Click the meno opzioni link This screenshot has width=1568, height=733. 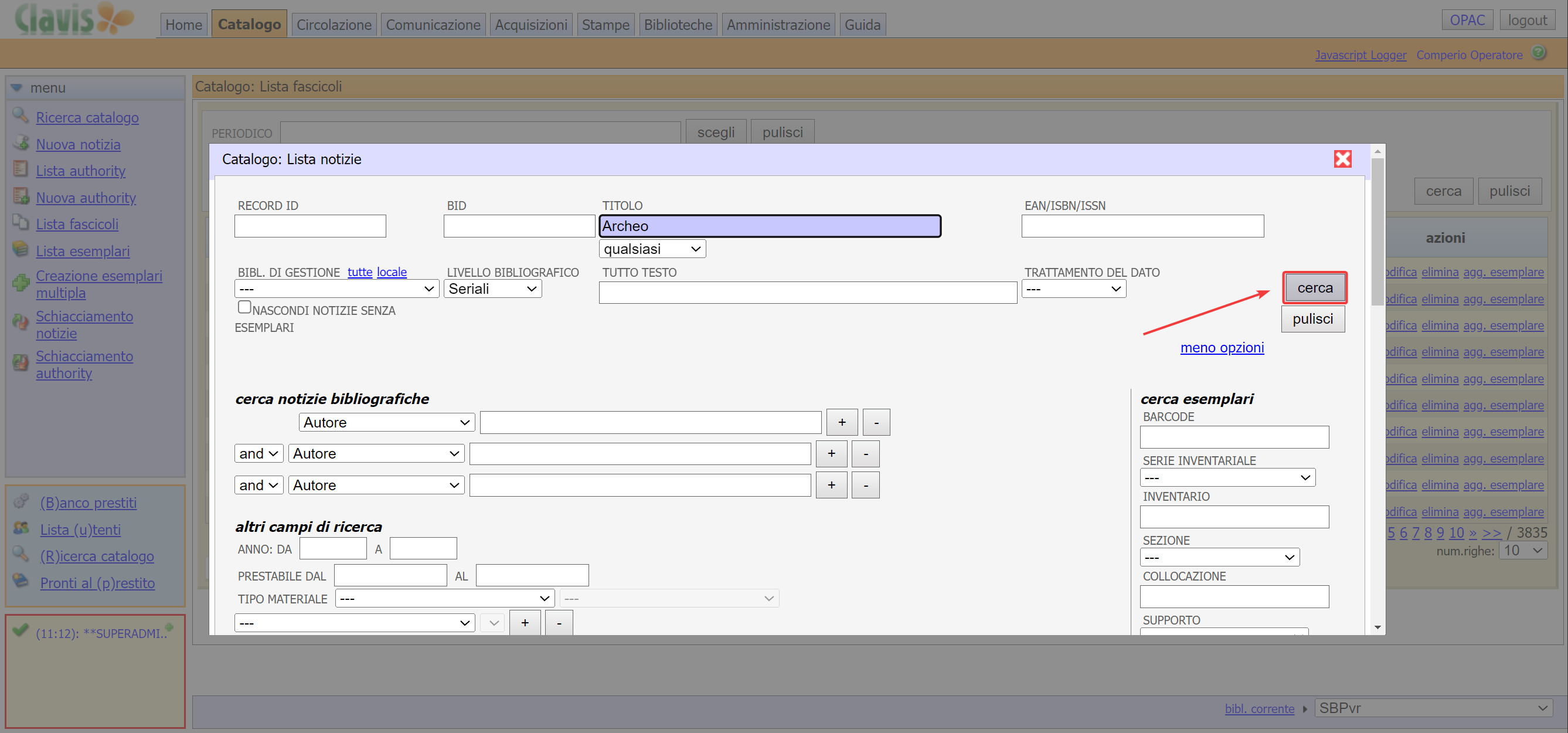point(1222,348)
